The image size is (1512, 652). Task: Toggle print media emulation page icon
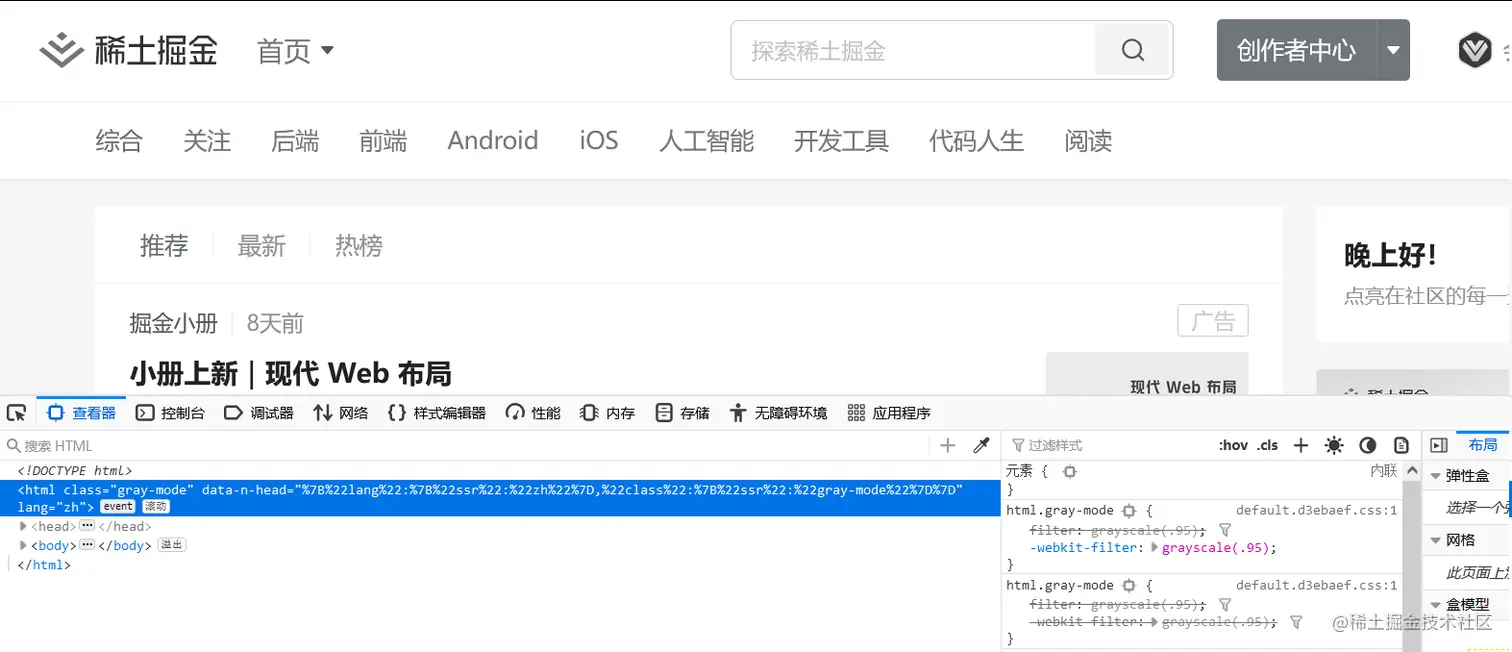[x=1400, y=445]
